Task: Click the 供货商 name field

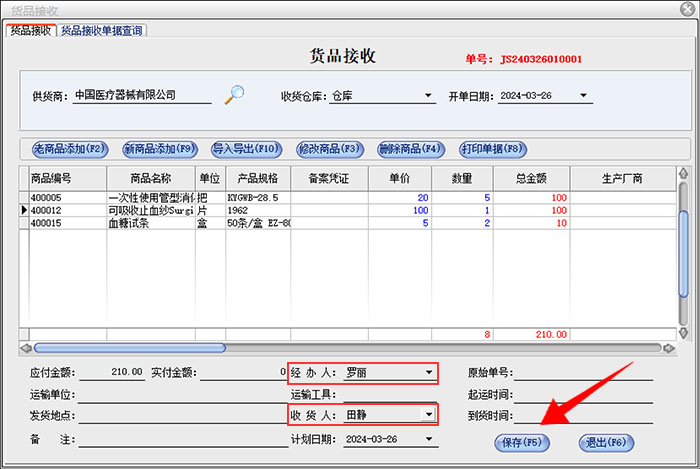Action: (x=142, y=96)
